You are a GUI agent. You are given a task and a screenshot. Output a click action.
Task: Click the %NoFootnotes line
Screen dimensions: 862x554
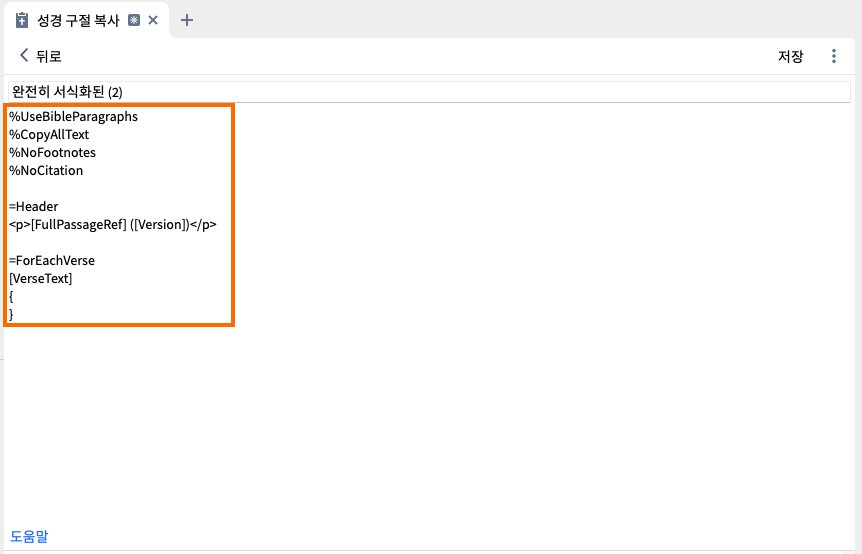52,152
